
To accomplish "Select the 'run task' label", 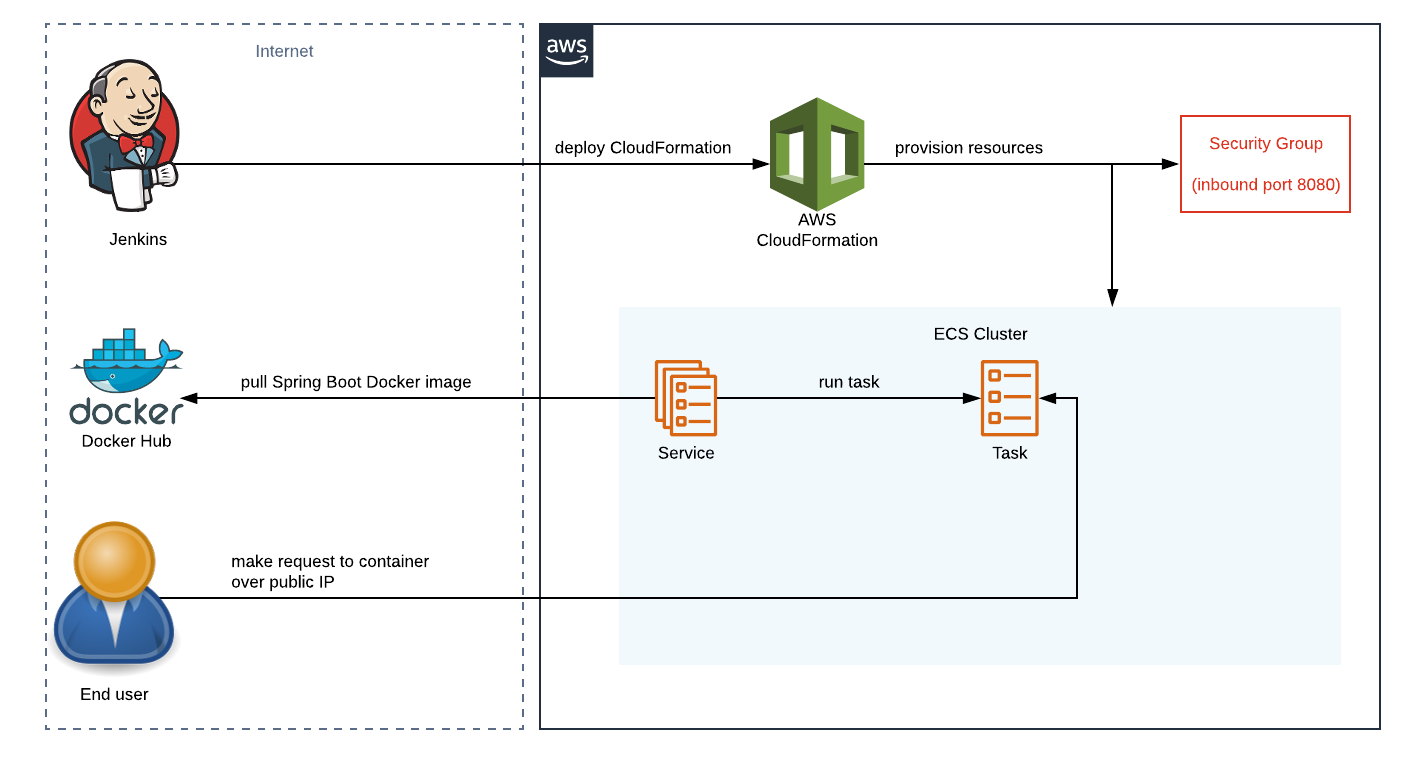I will pos(848,382).
